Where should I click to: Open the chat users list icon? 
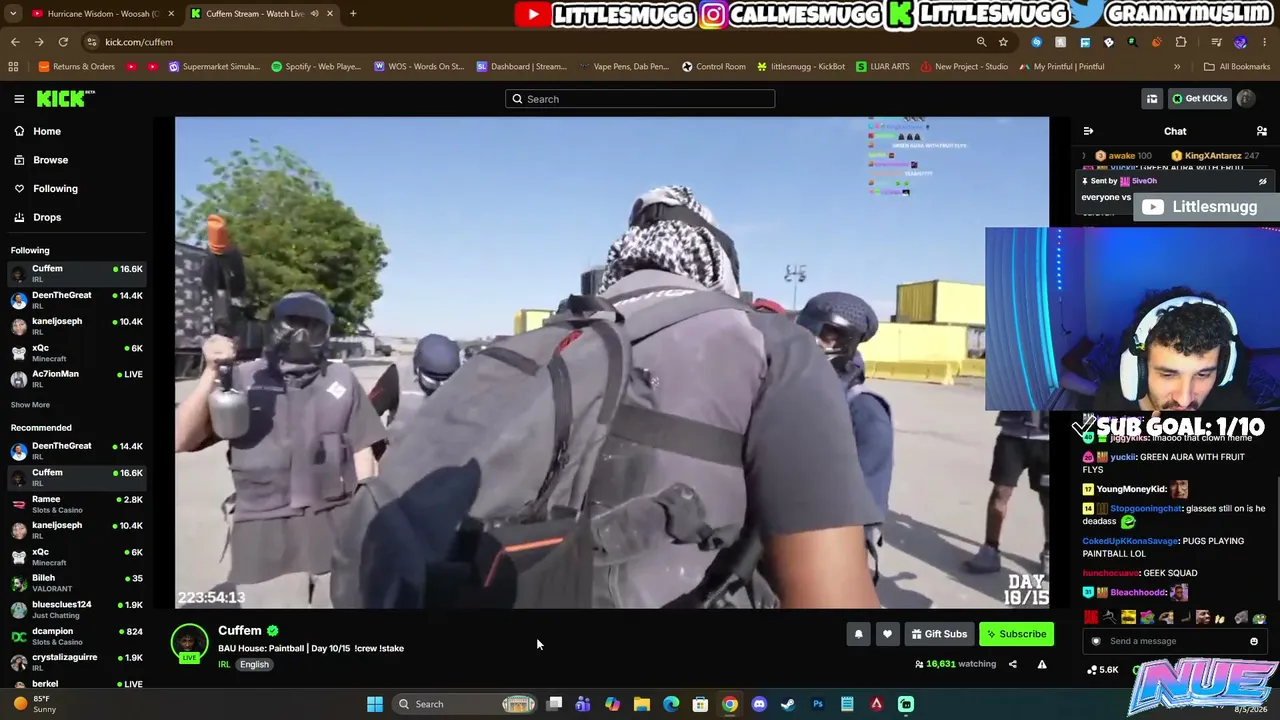[x=1262, y=131]
